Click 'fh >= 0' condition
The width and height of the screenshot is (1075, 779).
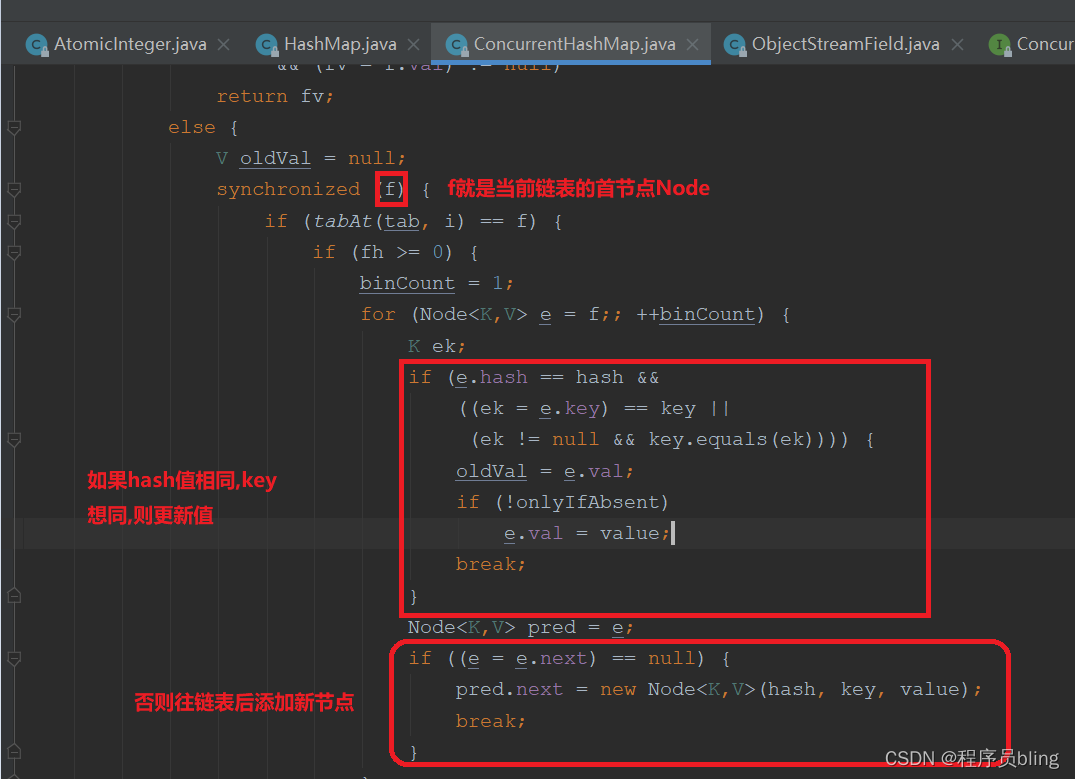click(402, 252)
